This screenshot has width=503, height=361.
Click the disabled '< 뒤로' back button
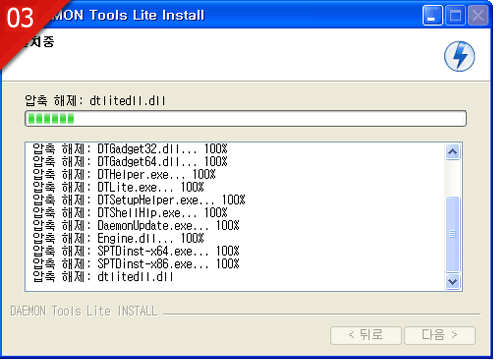(366, 335)
